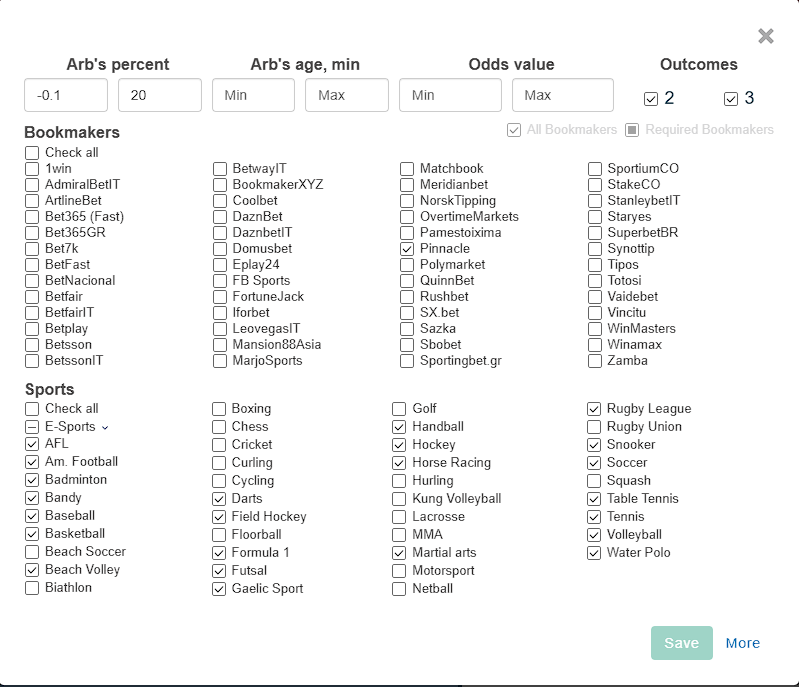The width and height of the screenshot is (799, 687).
Task: Enable the Polymarket bookmaker checkbox
Action: tap(407, 265)
